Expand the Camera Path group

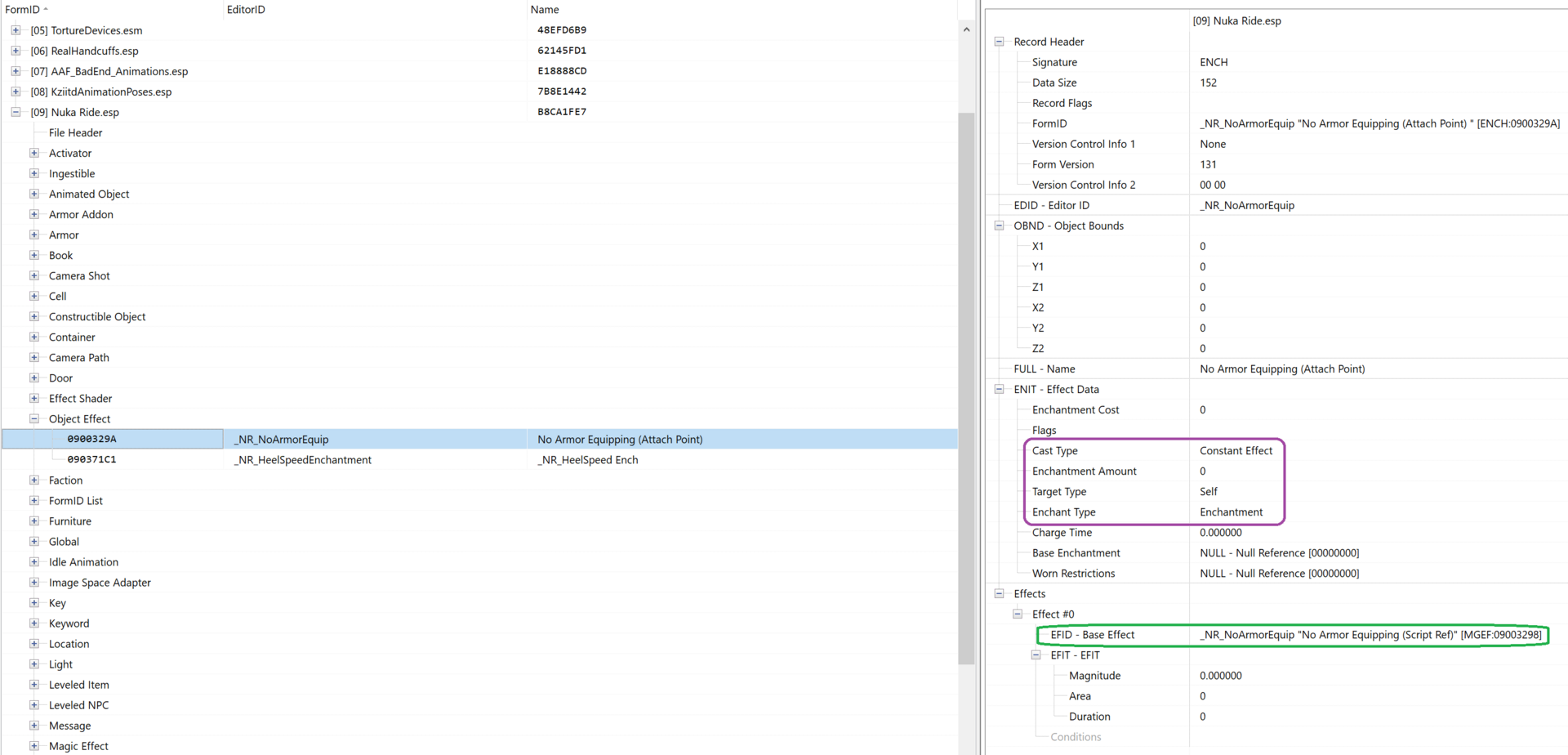pyautogui.click(x=34, y=357)
